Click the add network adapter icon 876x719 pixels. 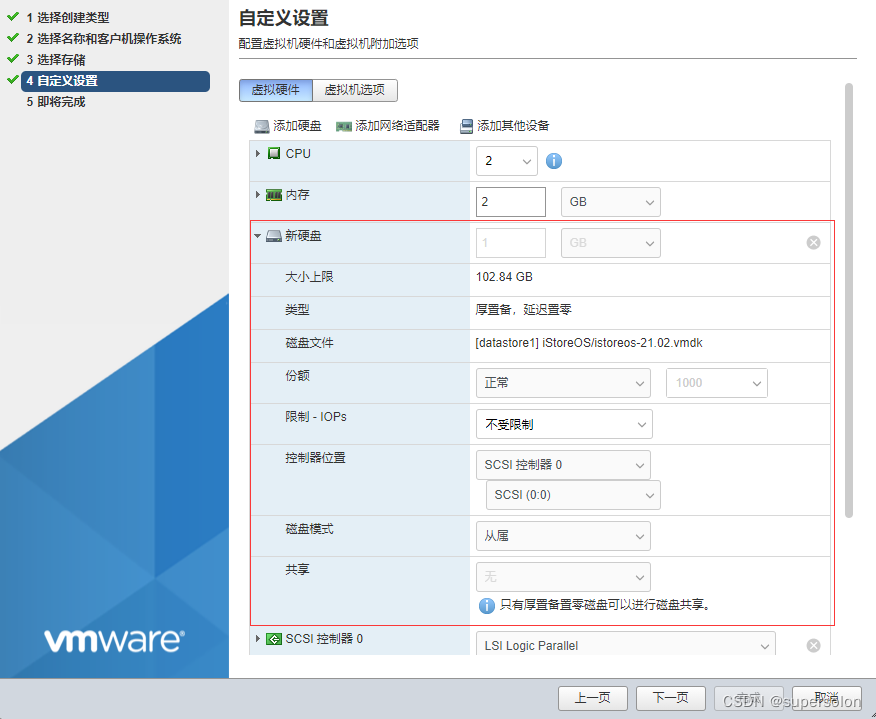pyautogui.click(x=344, y=127)
